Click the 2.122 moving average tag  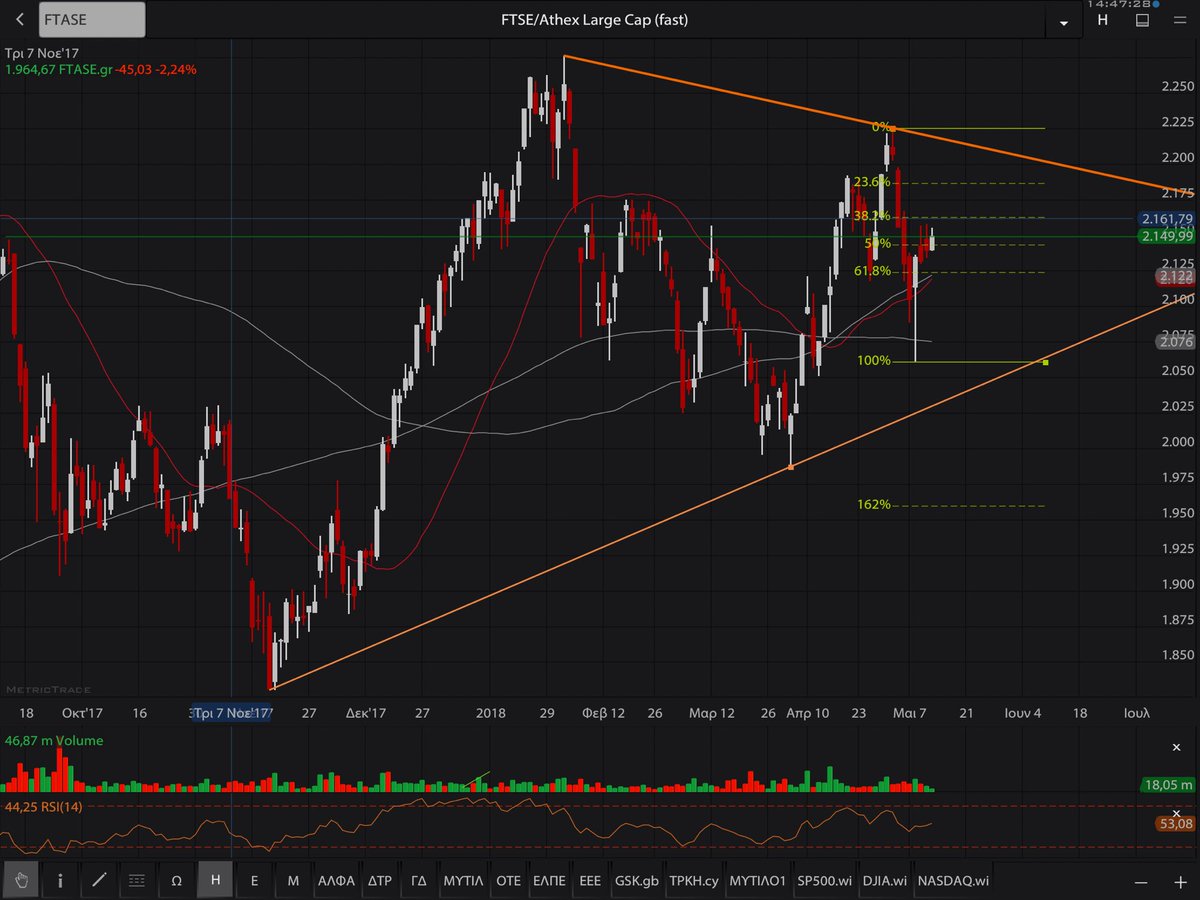pyautogui.click(x=1174, y=276)
